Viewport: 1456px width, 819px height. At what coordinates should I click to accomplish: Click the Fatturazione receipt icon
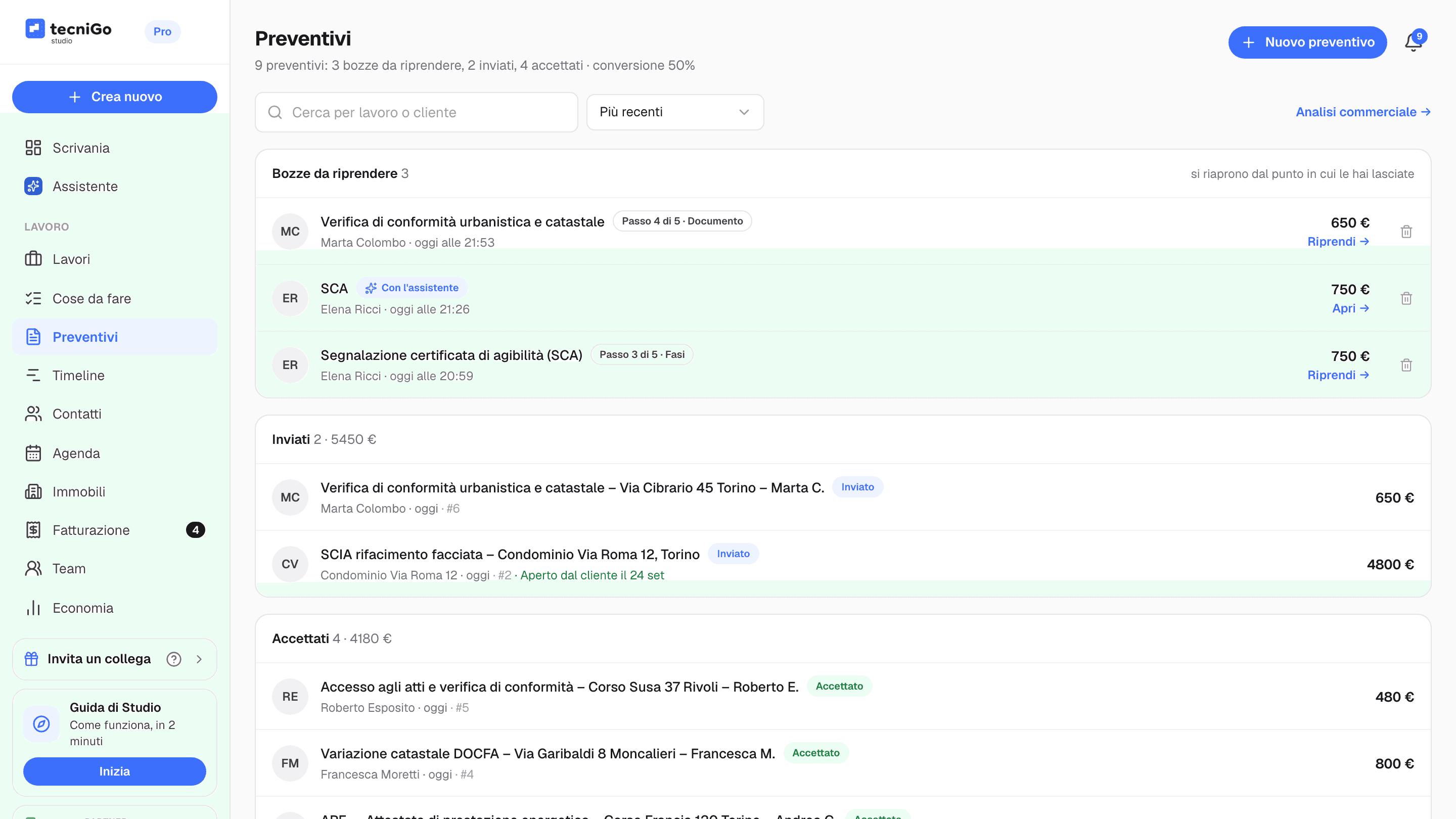[x=33, y=530]
